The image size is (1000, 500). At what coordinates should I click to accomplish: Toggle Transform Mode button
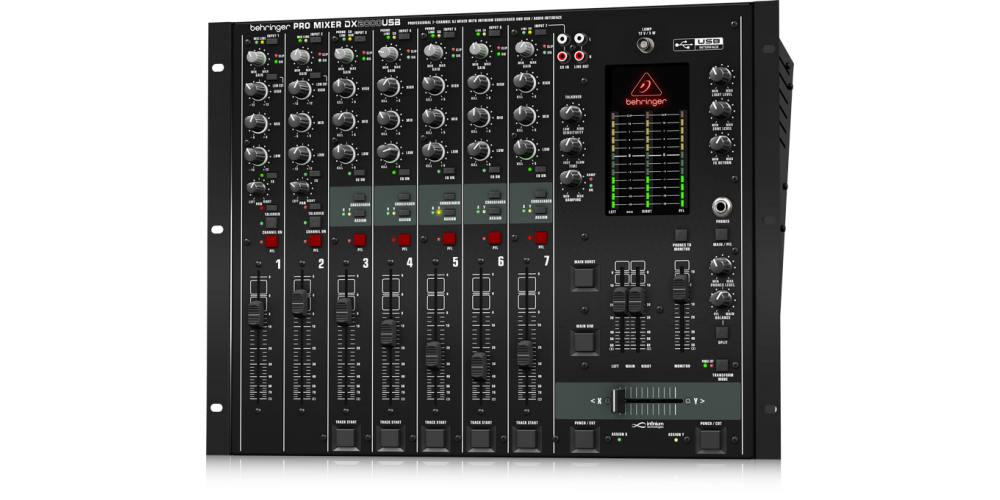(721, 365)
